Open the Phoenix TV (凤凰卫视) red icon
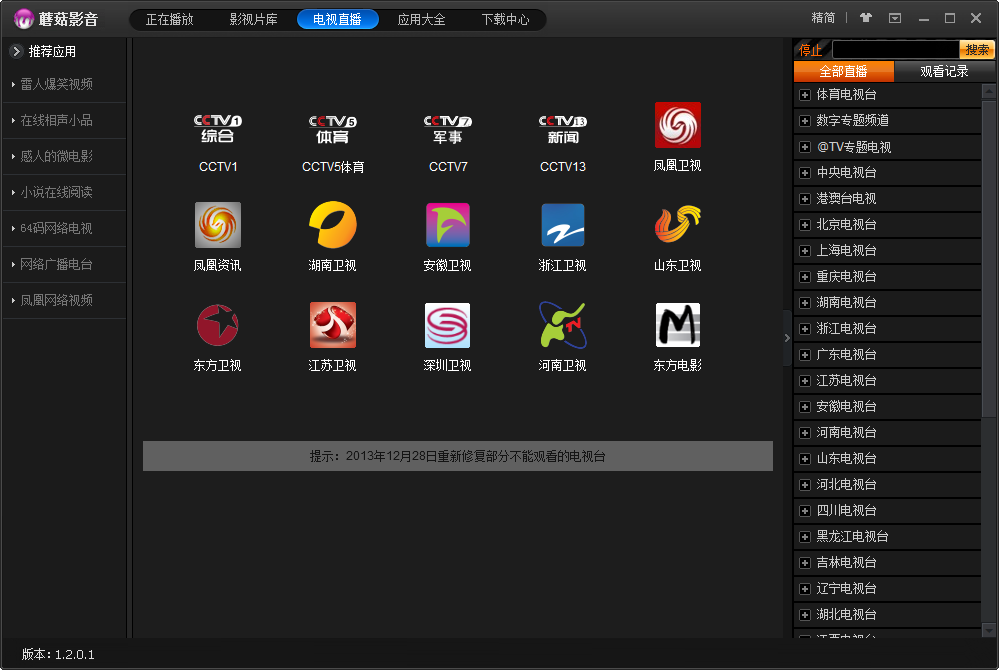Viewport: 999px width, 670px height. [x=678, y=125]
